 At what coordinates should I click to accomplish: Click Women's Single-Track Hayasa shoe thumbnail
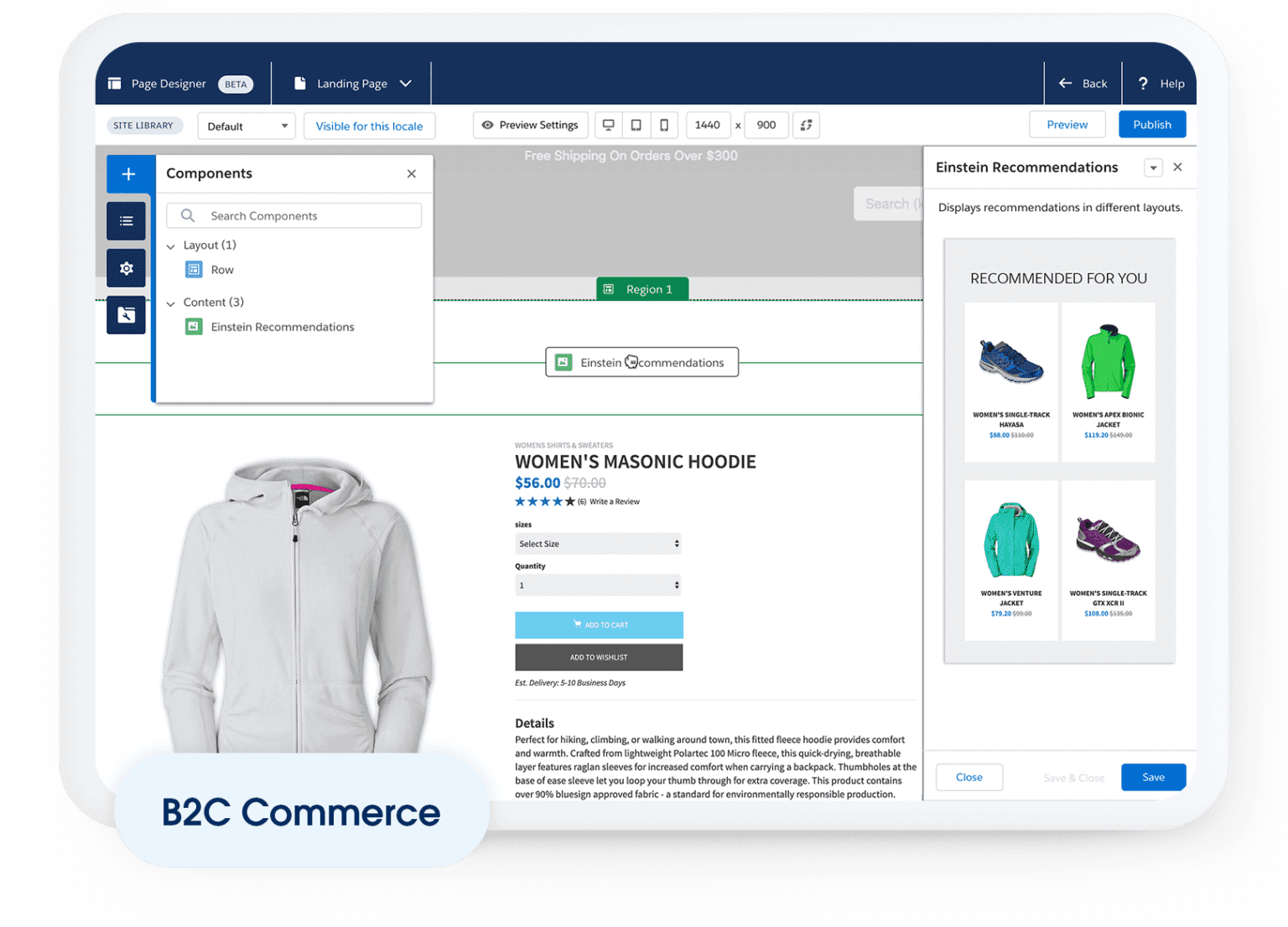coord(1011,361)
